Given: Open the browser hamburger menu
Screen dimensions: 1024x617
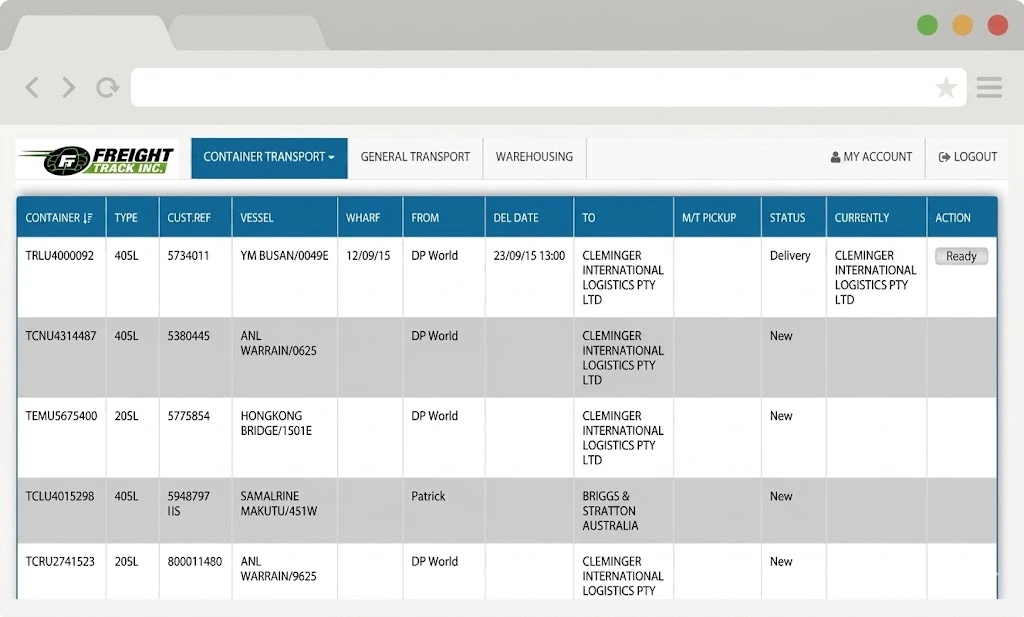Looking at the screenshot, I should (x=989, y=87).
